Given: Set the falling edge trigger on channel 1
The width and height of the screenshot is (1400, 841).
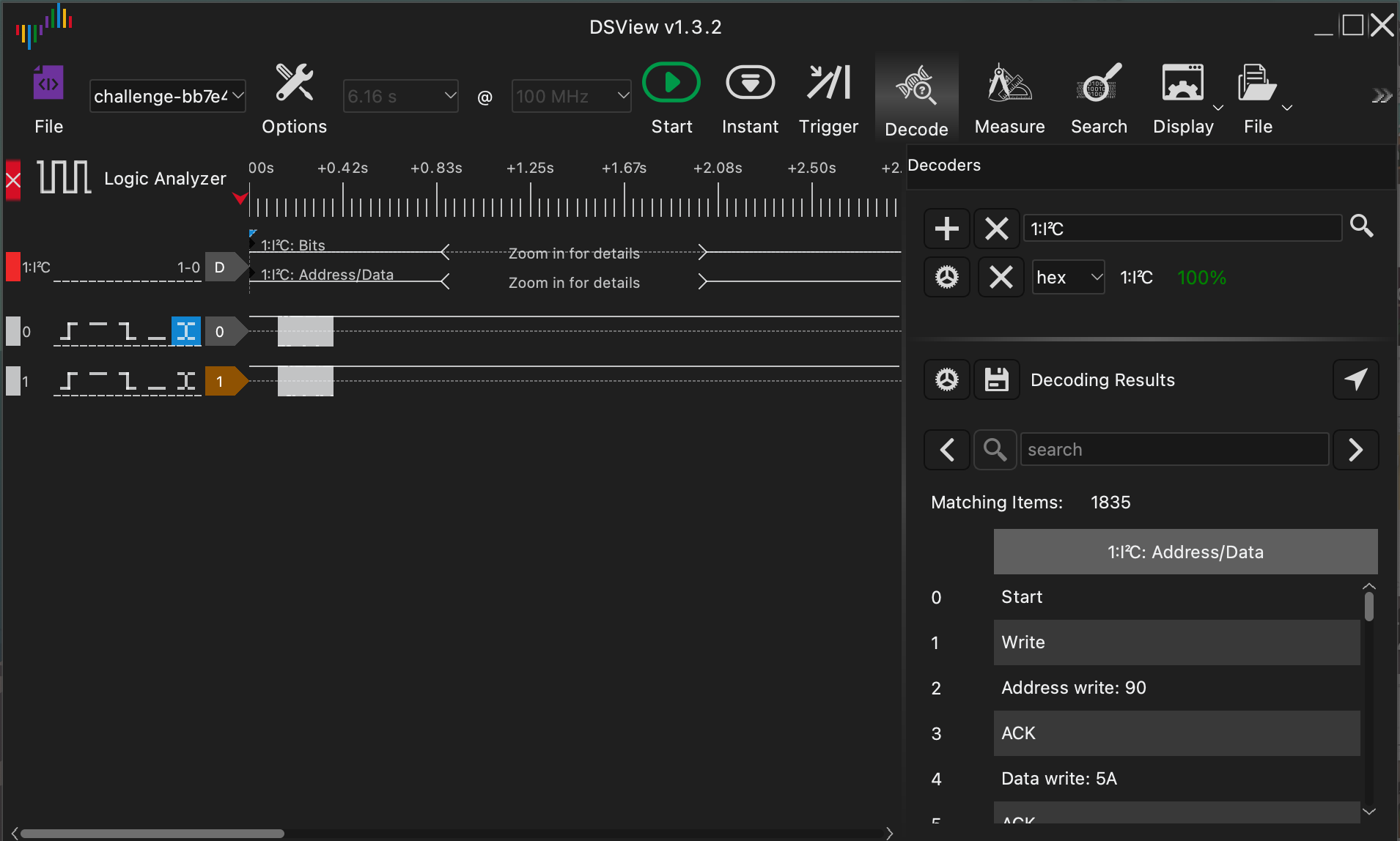Looking at the screenshot, I should point(128,381).
